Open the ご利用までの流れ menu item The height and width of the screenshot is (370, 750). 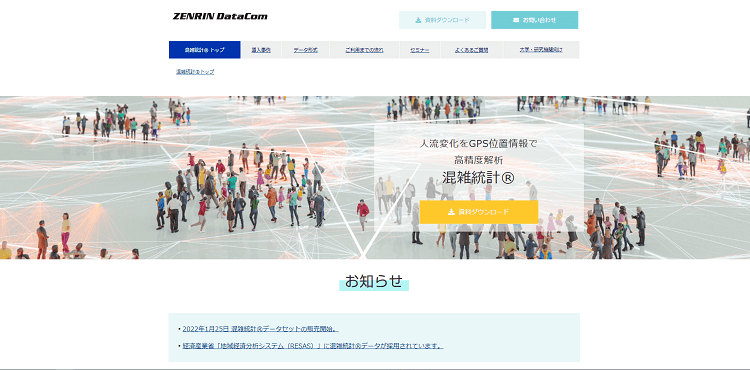pos(364,50)
